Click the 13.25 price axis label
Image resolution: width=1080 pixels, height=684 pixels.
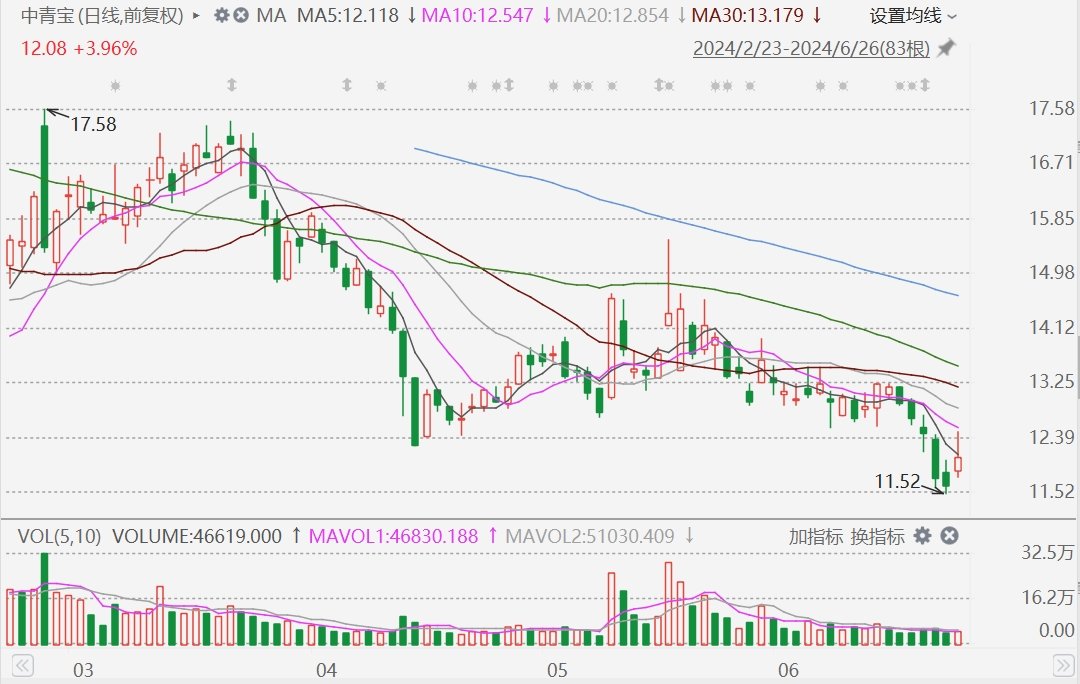pos(1051,381)
